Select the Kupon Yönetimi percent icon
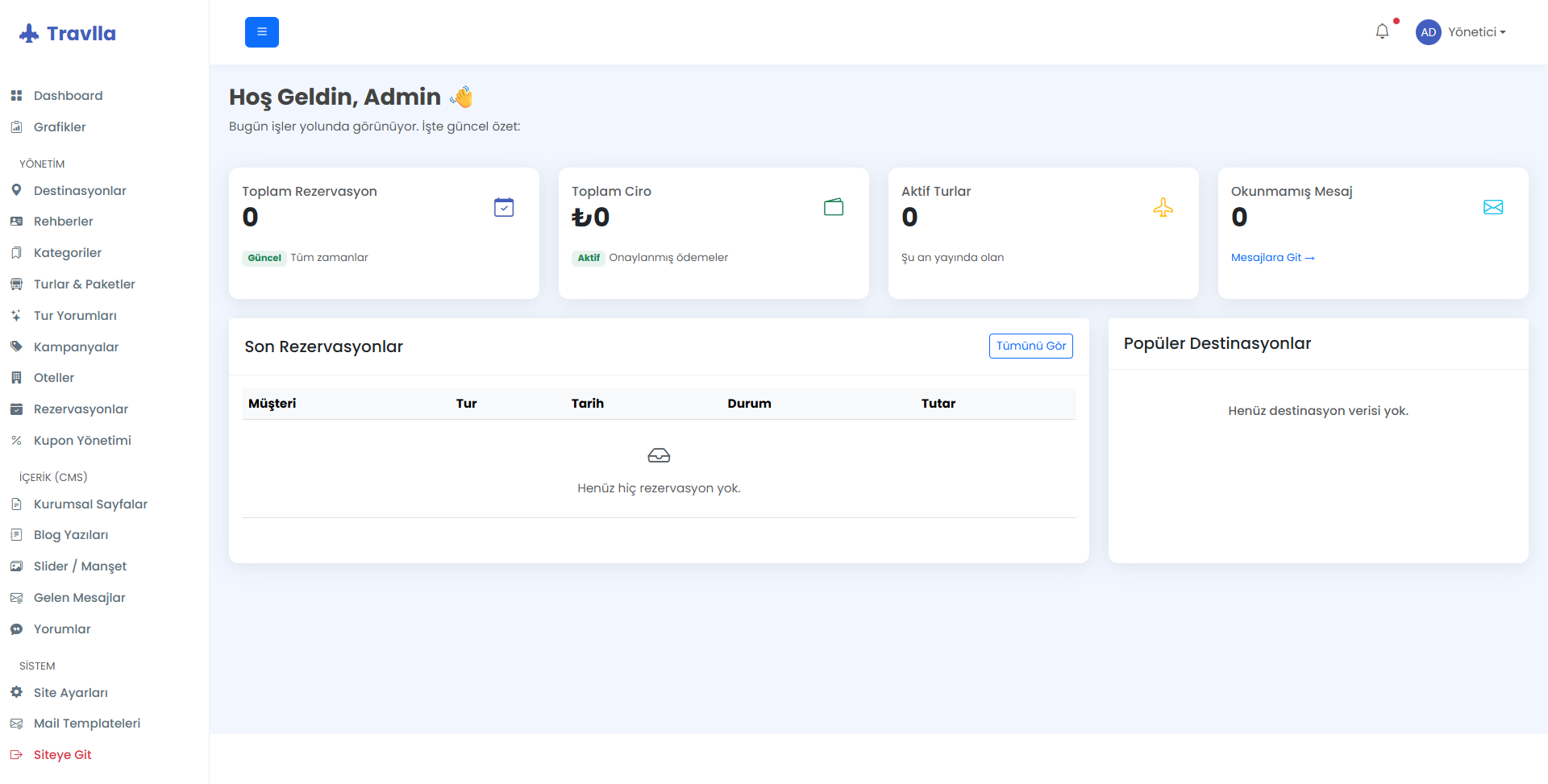The height and width of the screenshot is (784, 1548). (16, 440)
